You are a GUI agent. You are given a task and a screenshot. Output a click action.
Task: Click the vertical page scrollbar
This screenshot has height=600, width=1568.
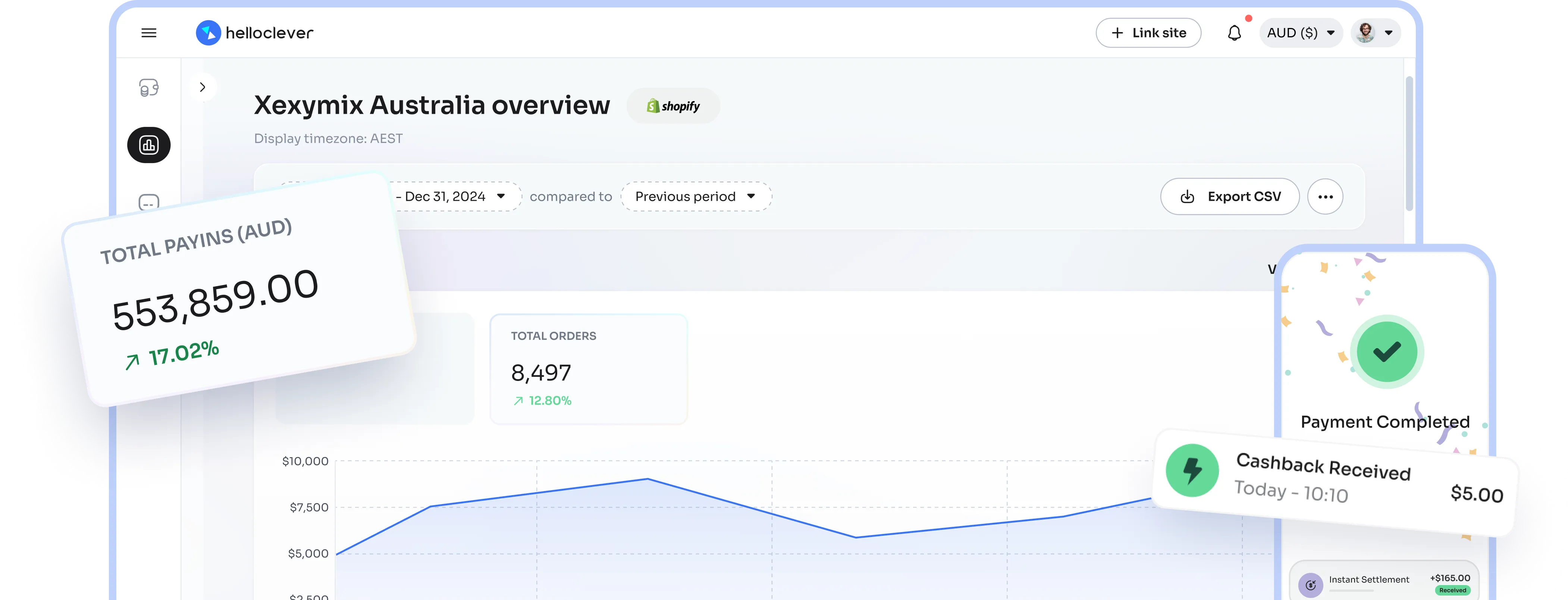pos(1409,143)
